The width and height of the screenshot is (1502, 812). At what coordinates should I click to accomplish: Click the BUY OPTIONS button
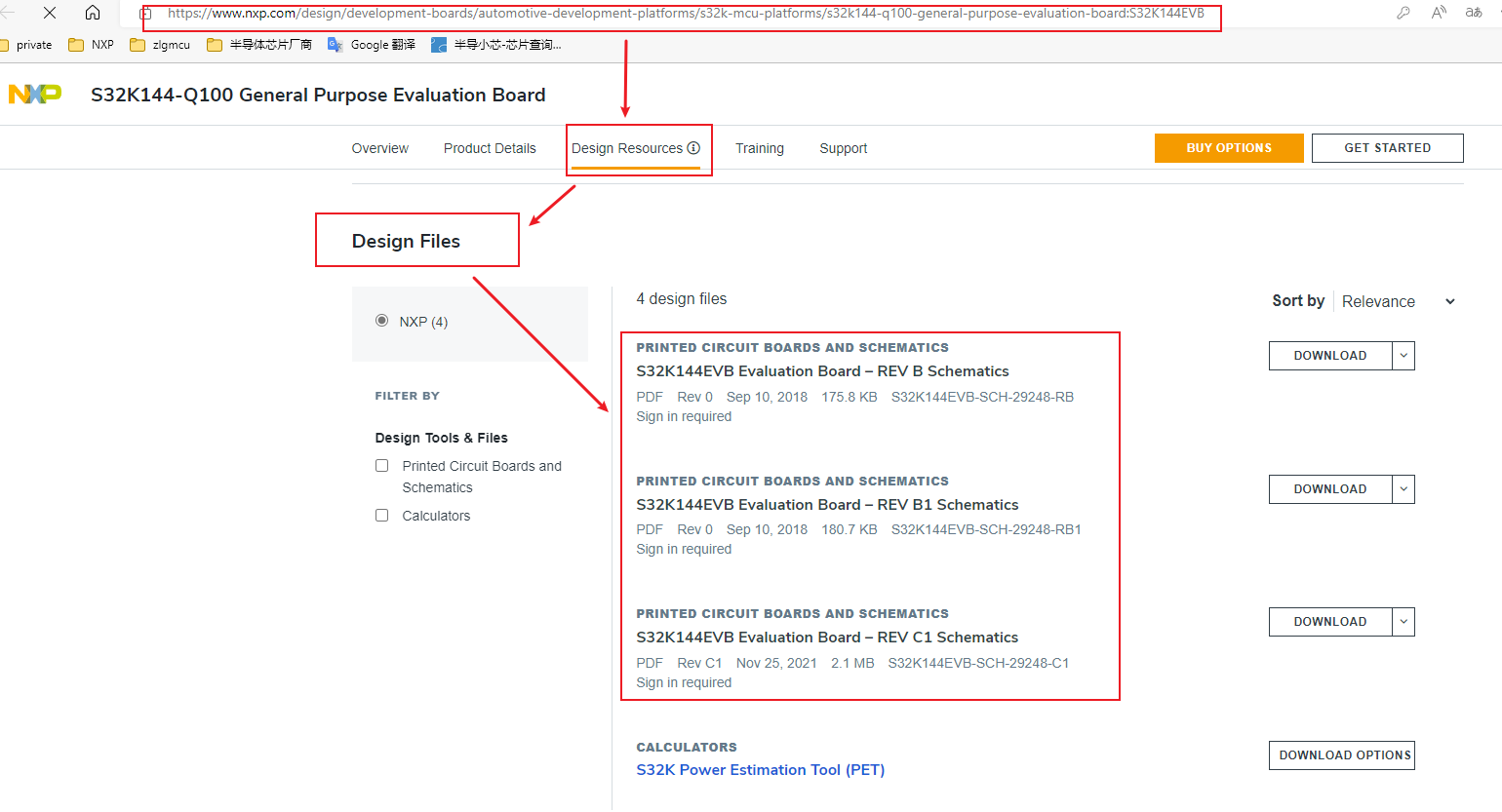click(1229, 148)
